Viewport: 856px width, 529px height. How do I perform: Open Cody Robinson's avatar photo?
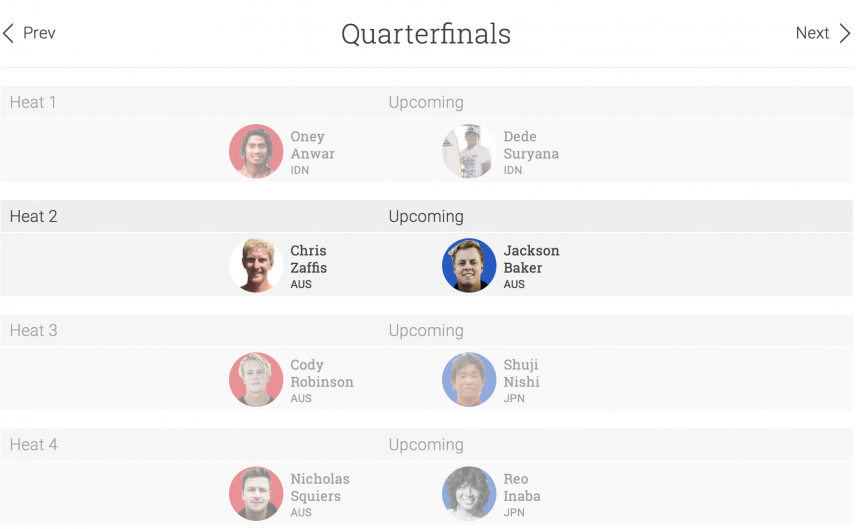click(x=256, y=379)
